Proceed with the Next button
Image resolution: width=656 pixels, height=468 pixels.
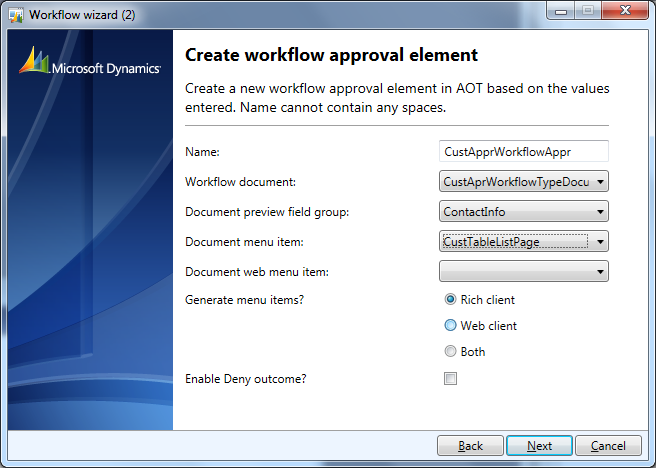[539, 446]
